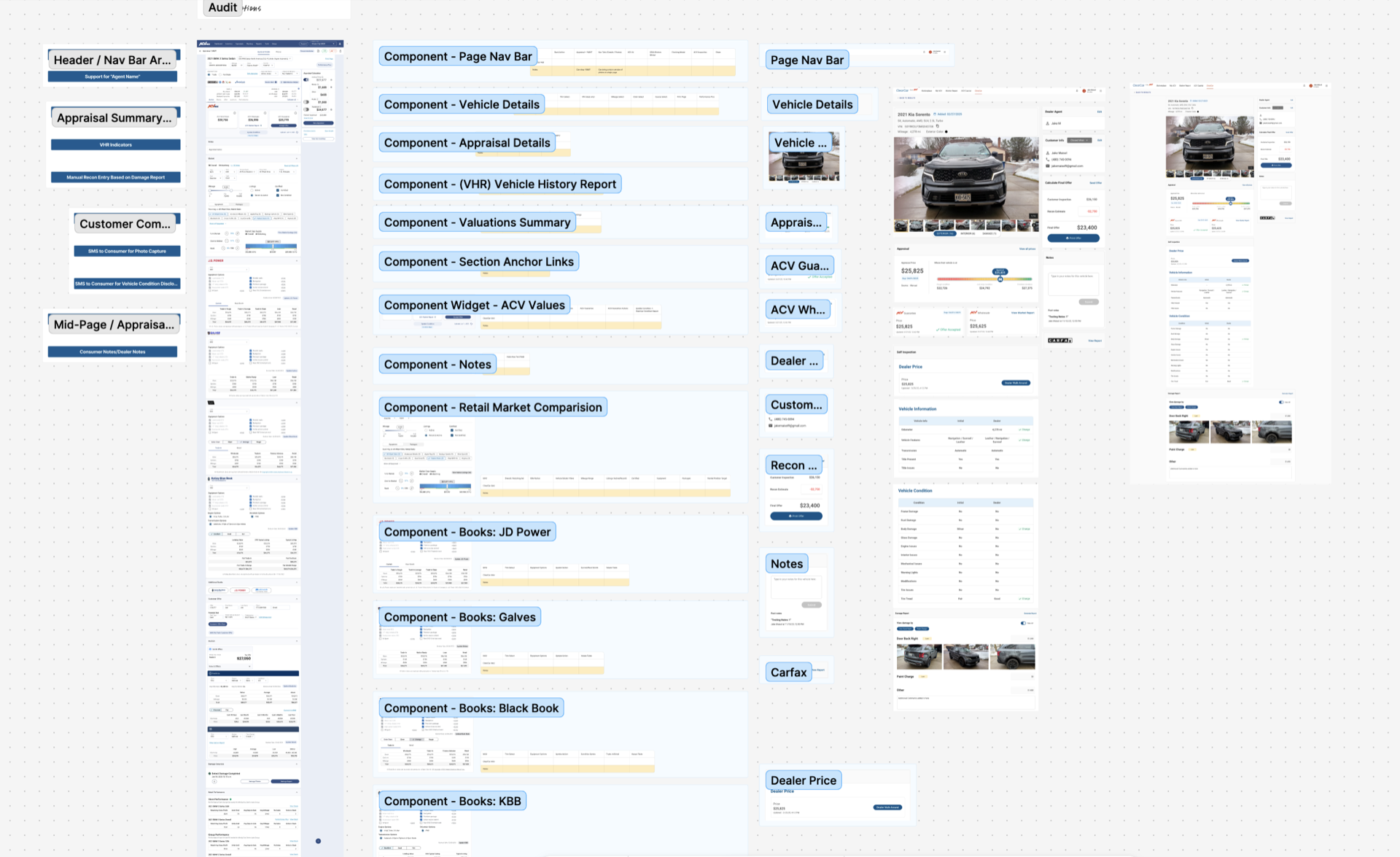Click the car handle icon on the appraisal gauge
Screen dimensions: 1400x857
pyautogui.click(x=1000, y=279)
